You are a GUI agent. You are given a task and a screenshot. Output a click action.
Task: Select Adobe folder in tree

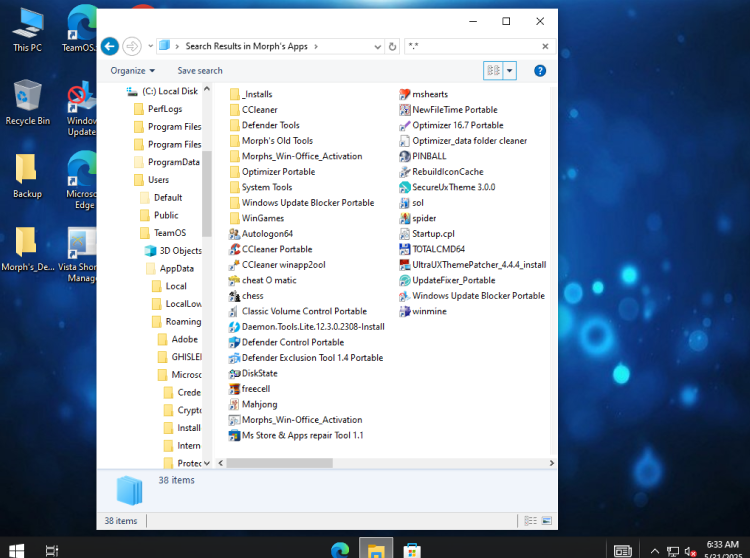tap(178, 339)
